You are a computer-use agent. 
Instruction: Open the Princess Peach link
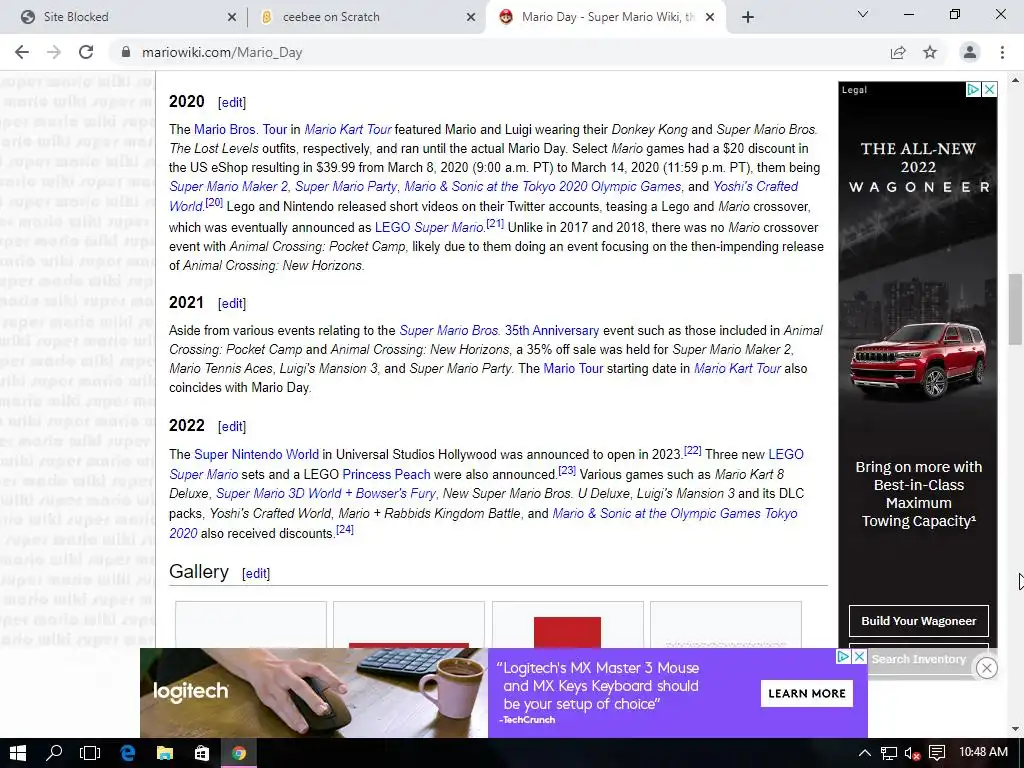click(x=386, y=475)
